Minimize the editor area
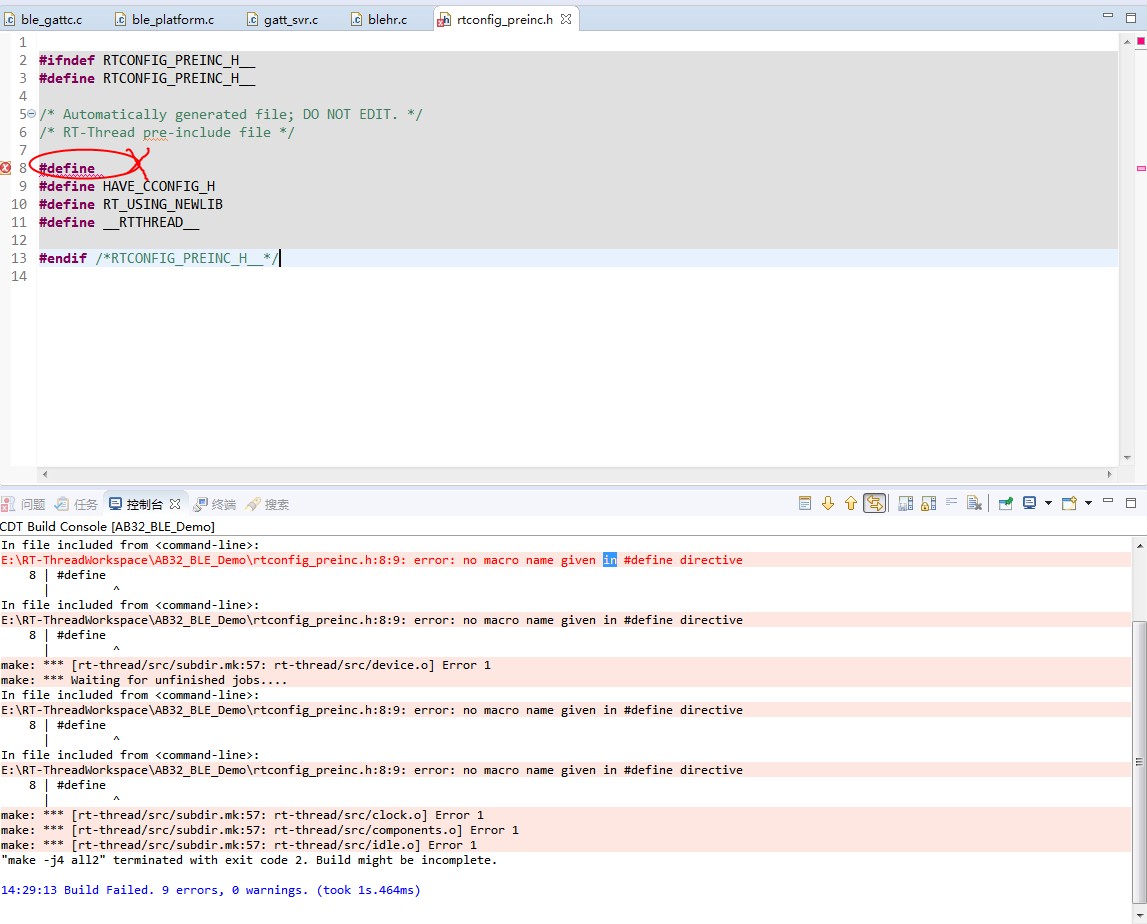1147x924 pixels. point(1108,16)
